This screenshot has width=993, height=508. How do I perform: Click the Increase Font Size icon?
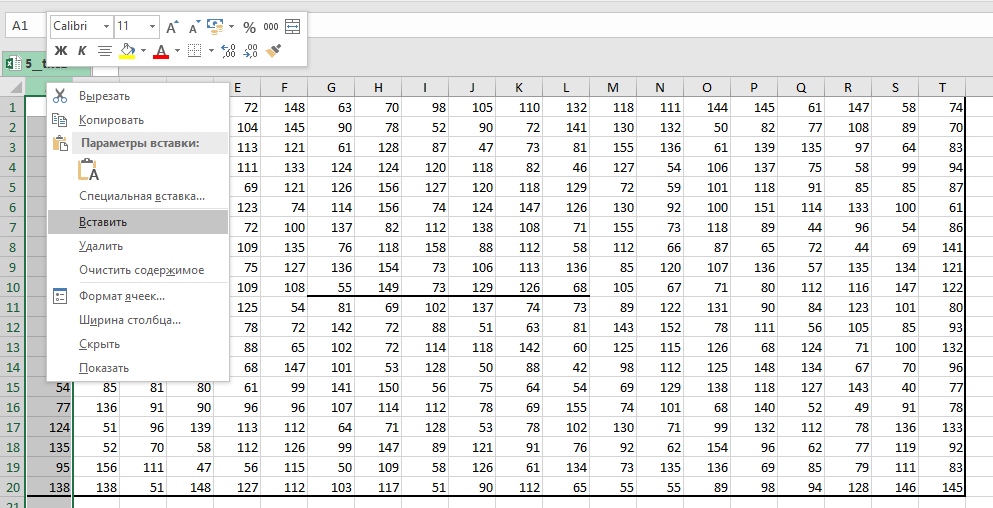(172, 27)
